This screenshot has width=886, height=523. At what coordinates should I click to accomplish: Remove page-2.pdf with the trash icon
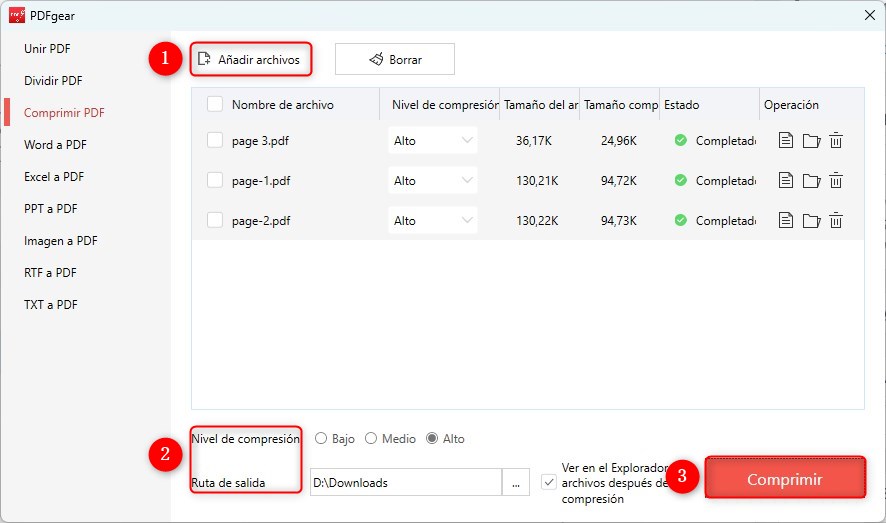(836, 221)
